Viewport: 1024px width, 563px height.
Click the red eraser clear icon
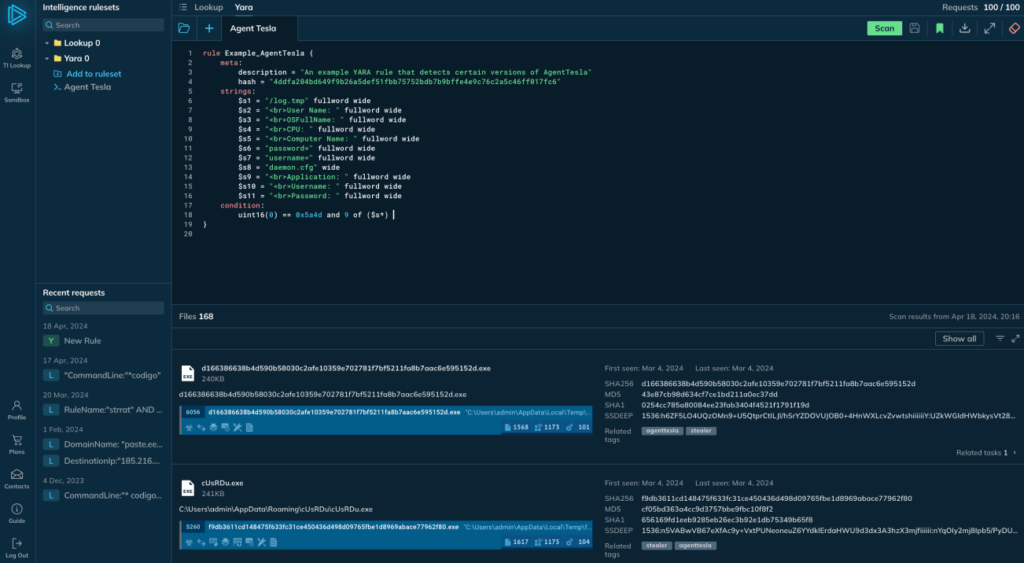click(1013, 28)
